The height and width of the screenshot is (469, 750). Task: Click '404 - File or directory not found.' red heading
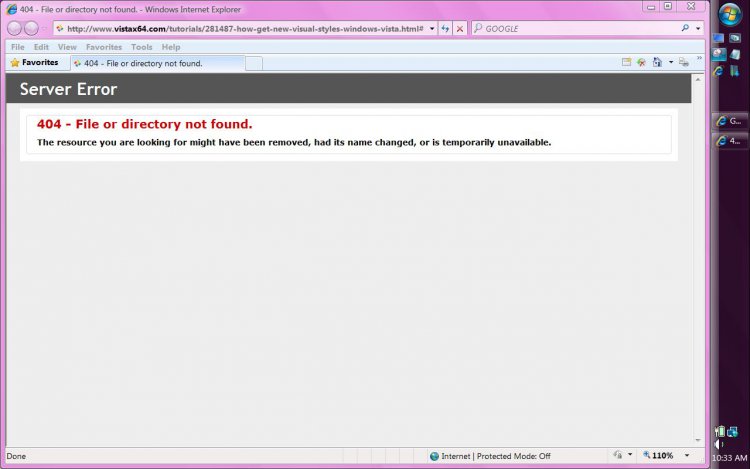point(144,124)
